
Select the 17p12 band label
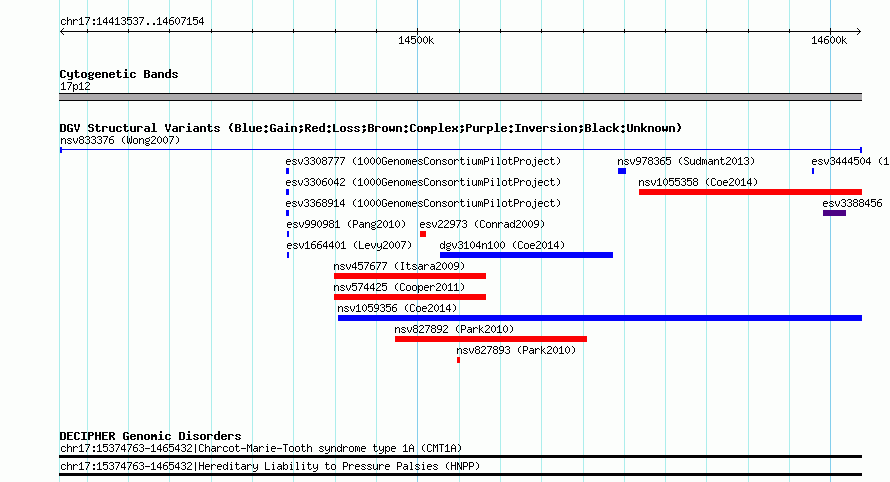pos(75,86)
